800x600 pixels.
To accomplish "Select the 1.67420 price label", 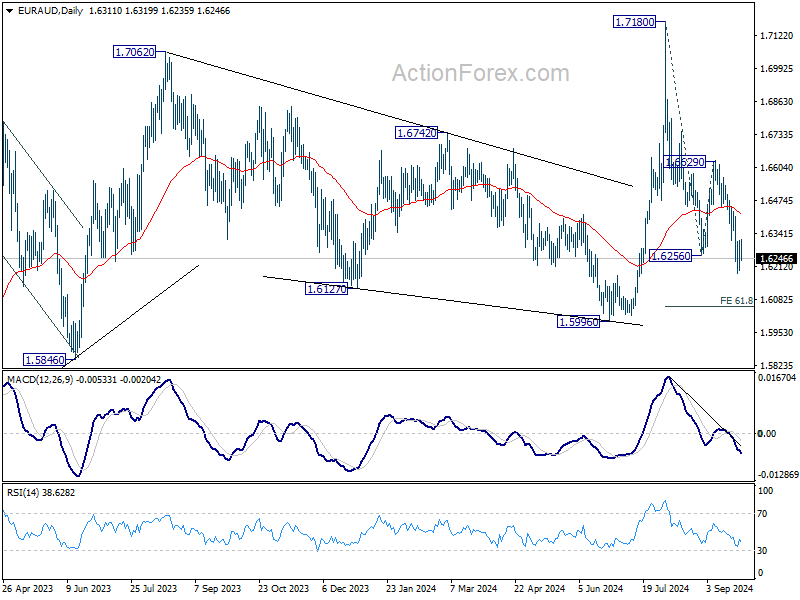I will (417, 133).
